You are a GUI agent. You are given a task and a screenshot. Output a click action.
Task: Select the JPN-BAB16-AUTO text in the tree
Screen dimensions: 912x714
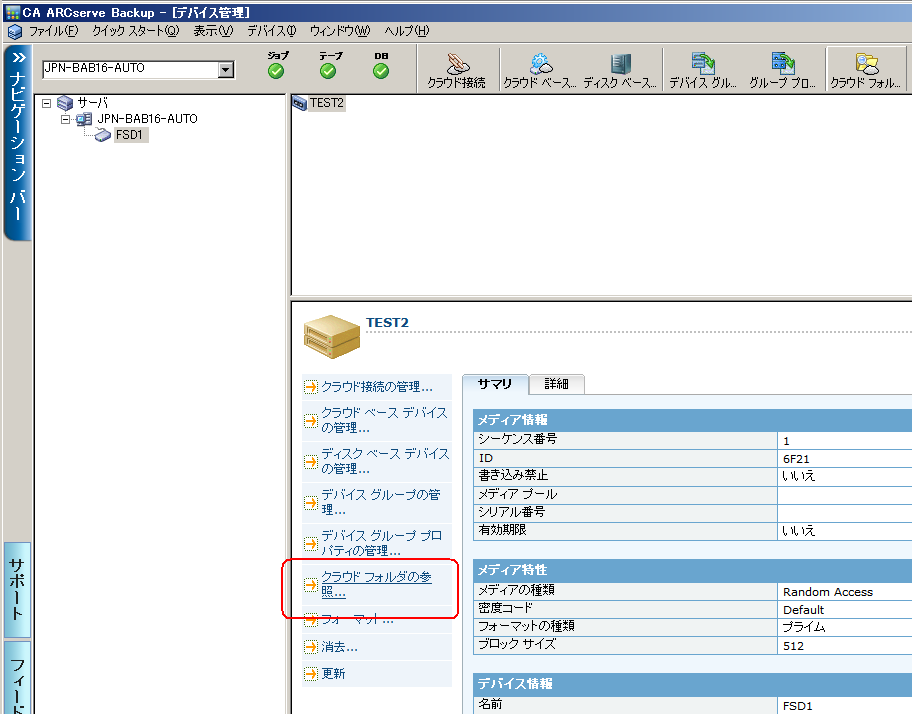(x=147, y=119)
